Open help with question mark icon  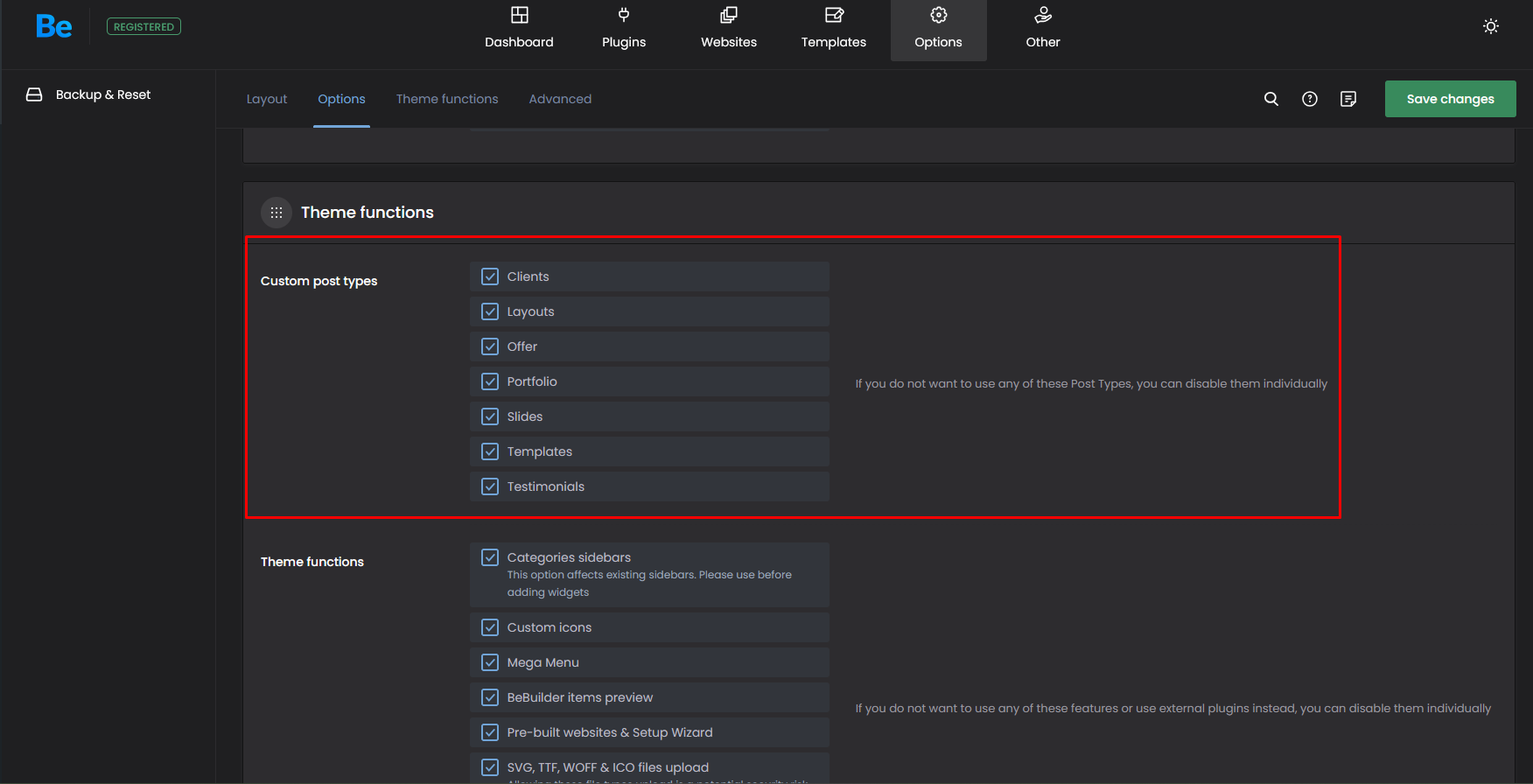(1310, 99)
